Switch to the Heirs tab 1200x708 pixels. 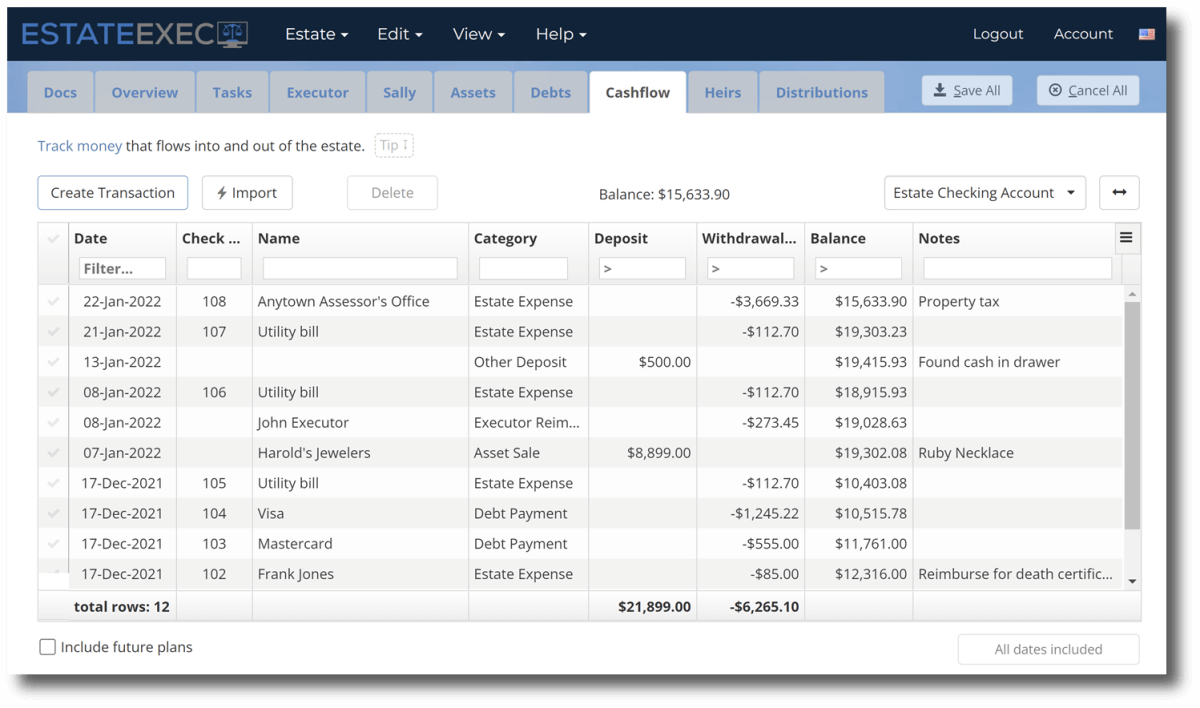(722, 91)
